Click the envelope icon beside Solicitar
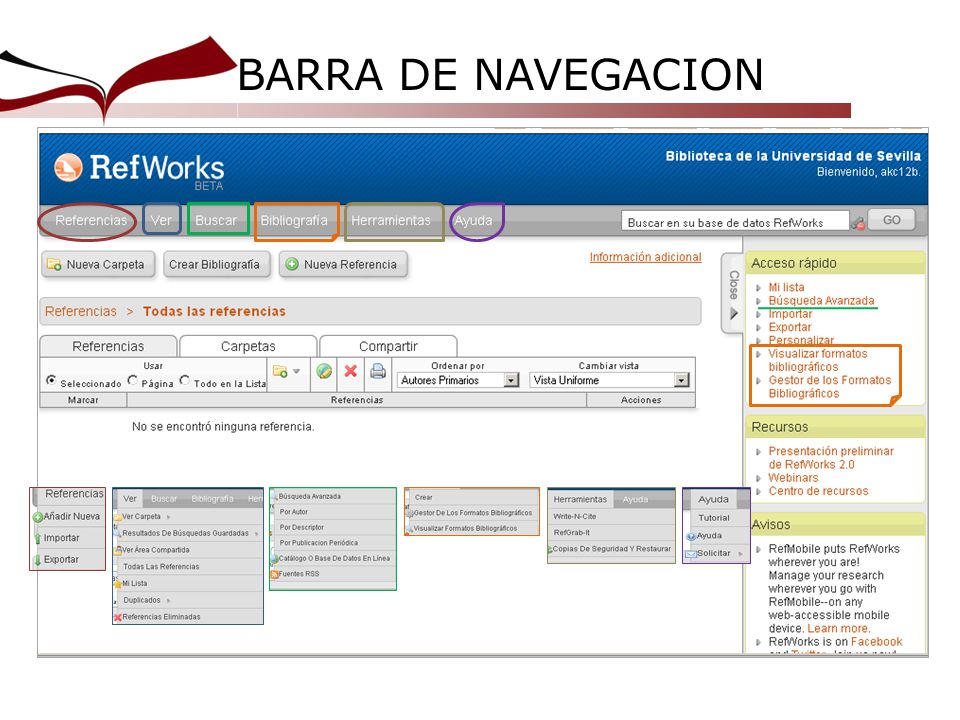This screenshot has width=960, height=720. pos(691,553)
